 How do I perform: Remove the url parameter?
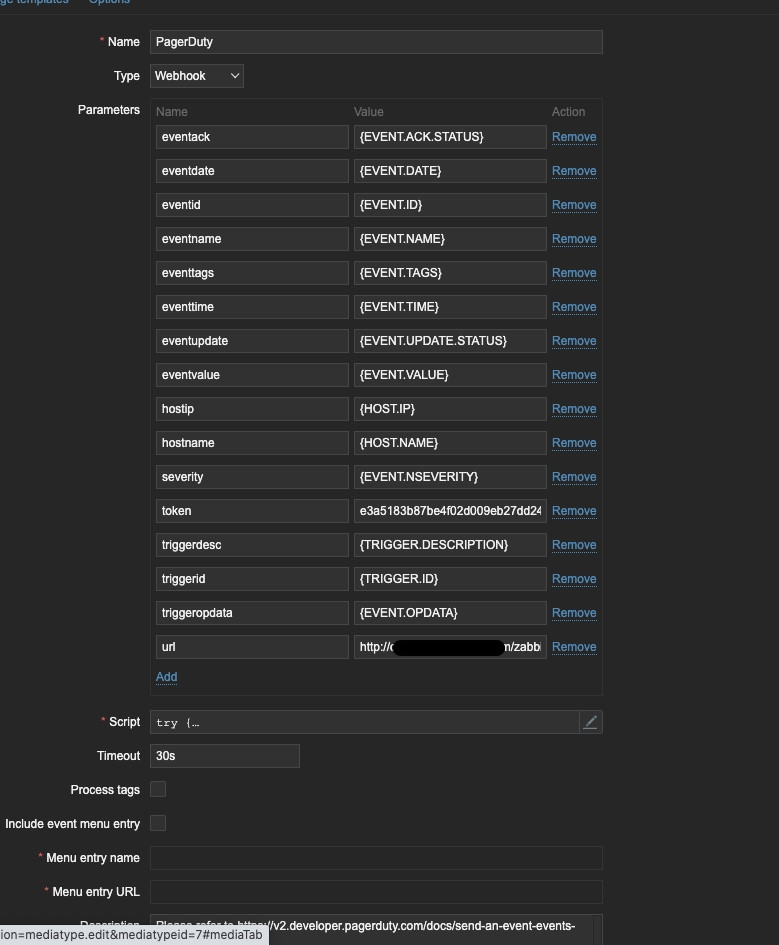click(x=574, y=647)
